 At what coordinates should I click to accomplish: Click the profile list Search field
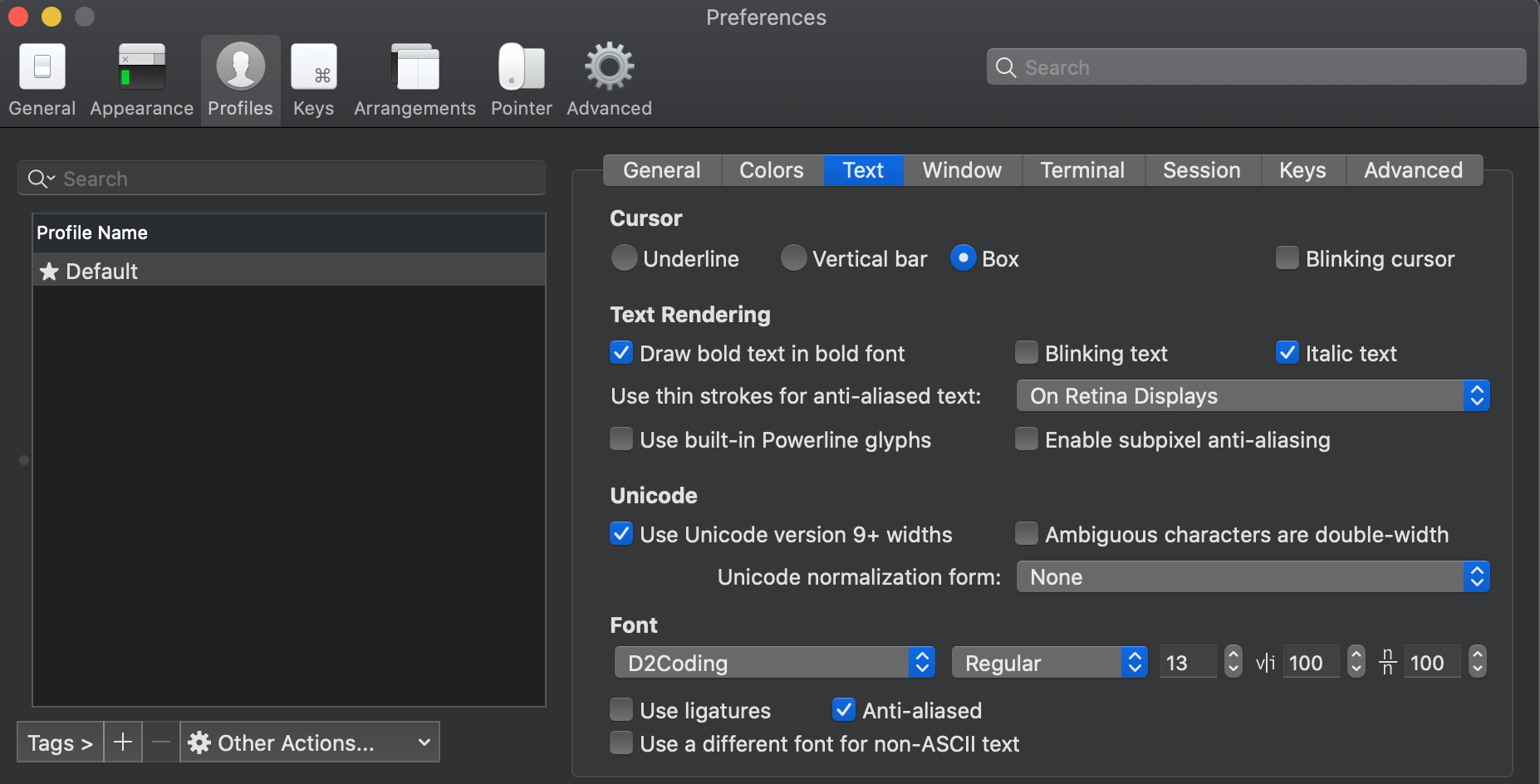[282, 179]
